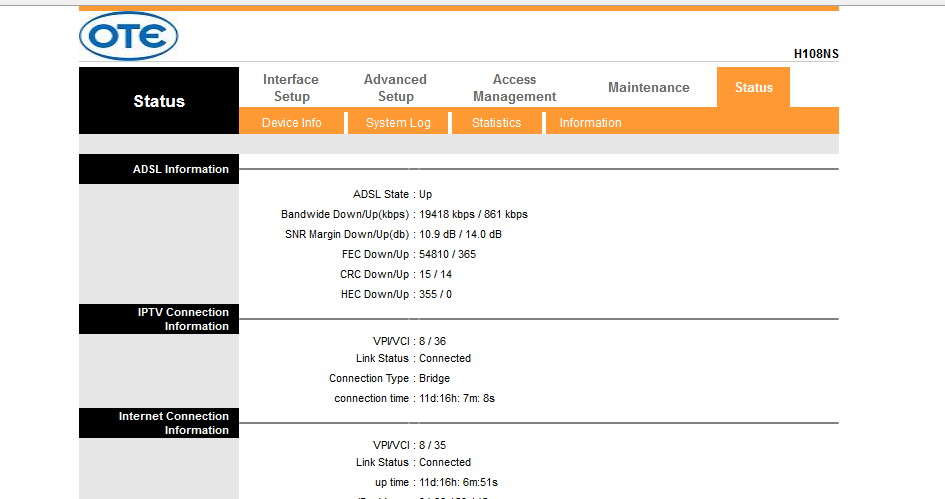This screenshot has width=945, height=499.
Task: Click the ADSL Information section header
Action: click(x=159, y=169)
